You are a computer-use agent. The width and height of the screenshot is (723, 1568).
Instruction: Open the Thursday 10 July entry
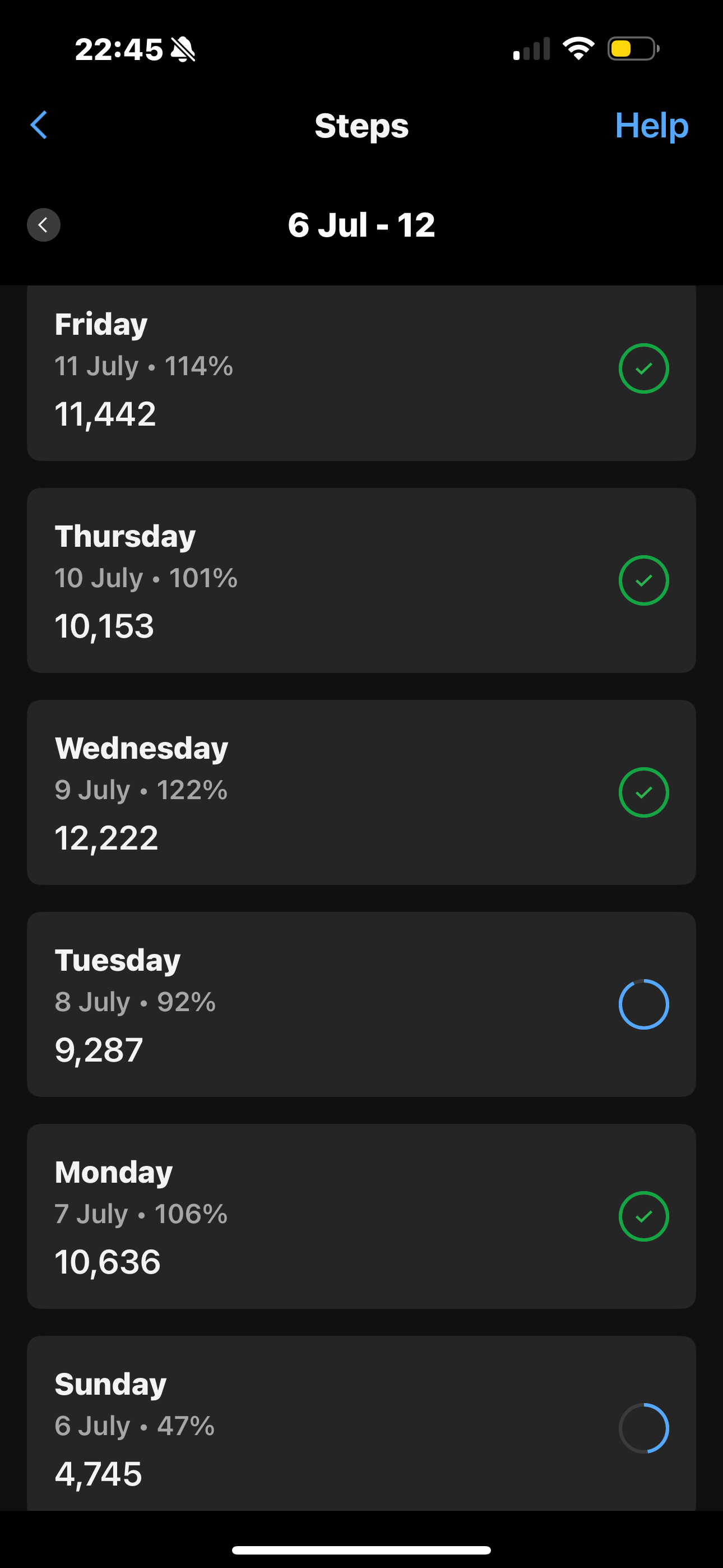361,580
